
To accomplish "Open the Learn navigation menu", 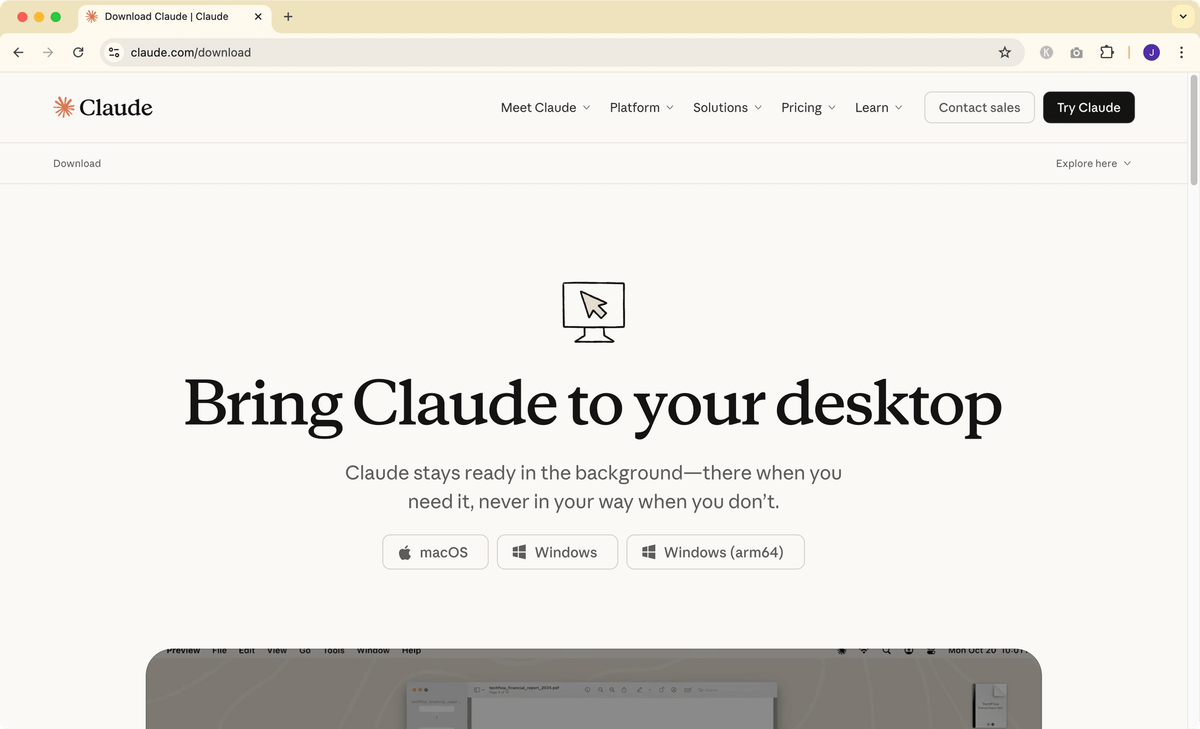I will 879,108.
